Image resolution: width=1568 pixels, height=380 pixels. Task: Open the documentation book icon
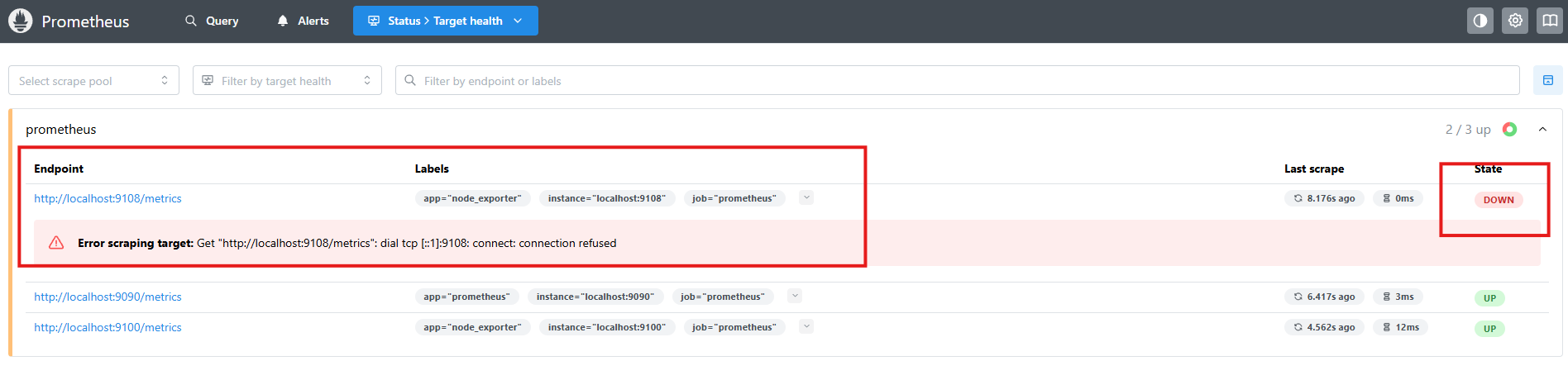[x=1549, y=21]
